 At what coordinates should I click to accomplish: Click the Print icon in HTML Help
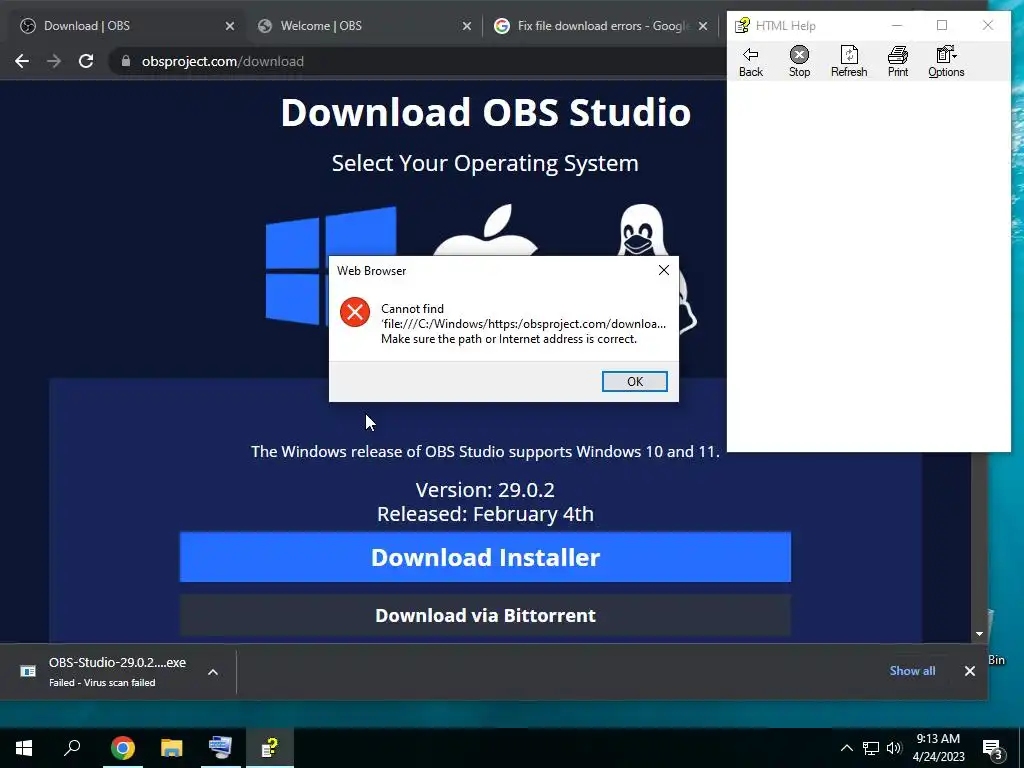click(898, 61)
